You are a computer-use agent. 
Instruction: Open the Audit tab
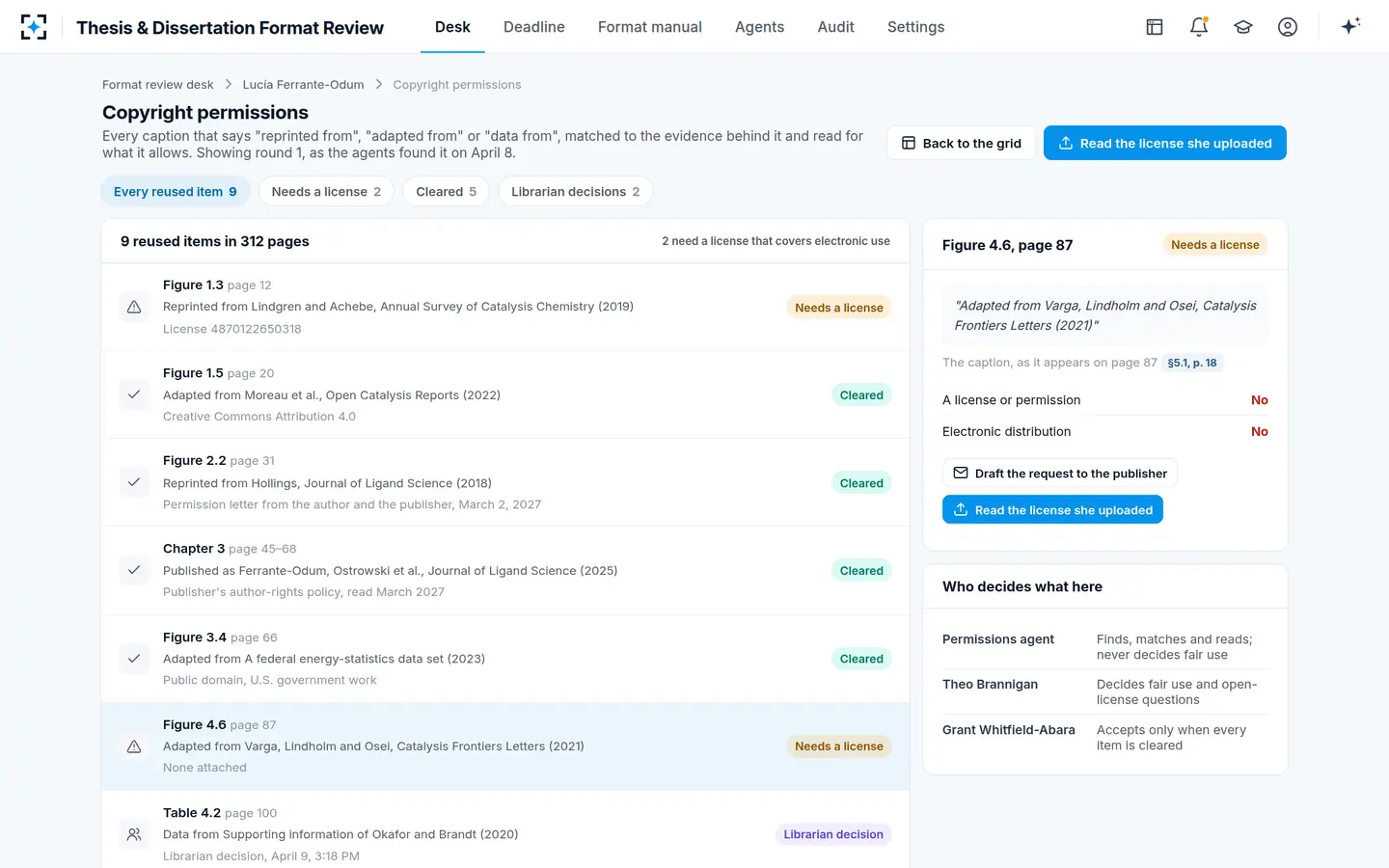(836, 27)
